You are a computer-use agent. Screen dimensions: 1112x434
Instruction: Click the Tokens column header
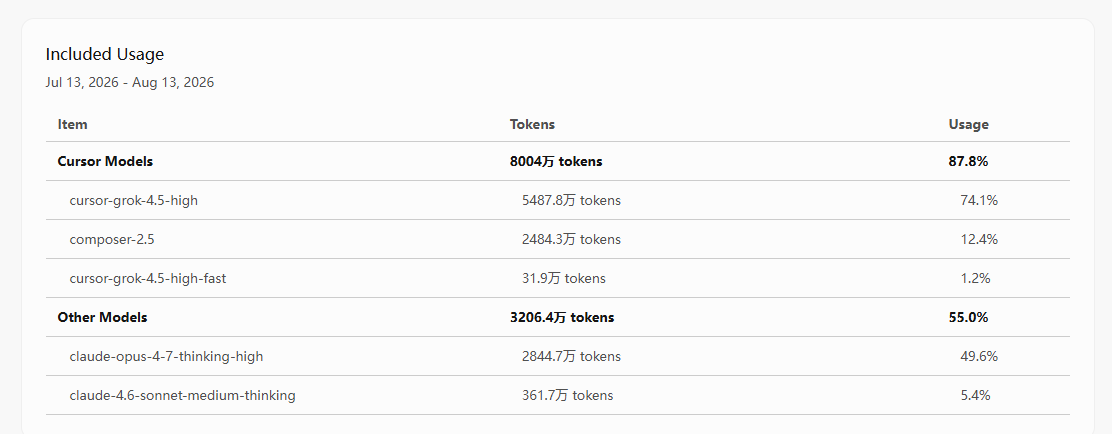[x=532, y=124]
